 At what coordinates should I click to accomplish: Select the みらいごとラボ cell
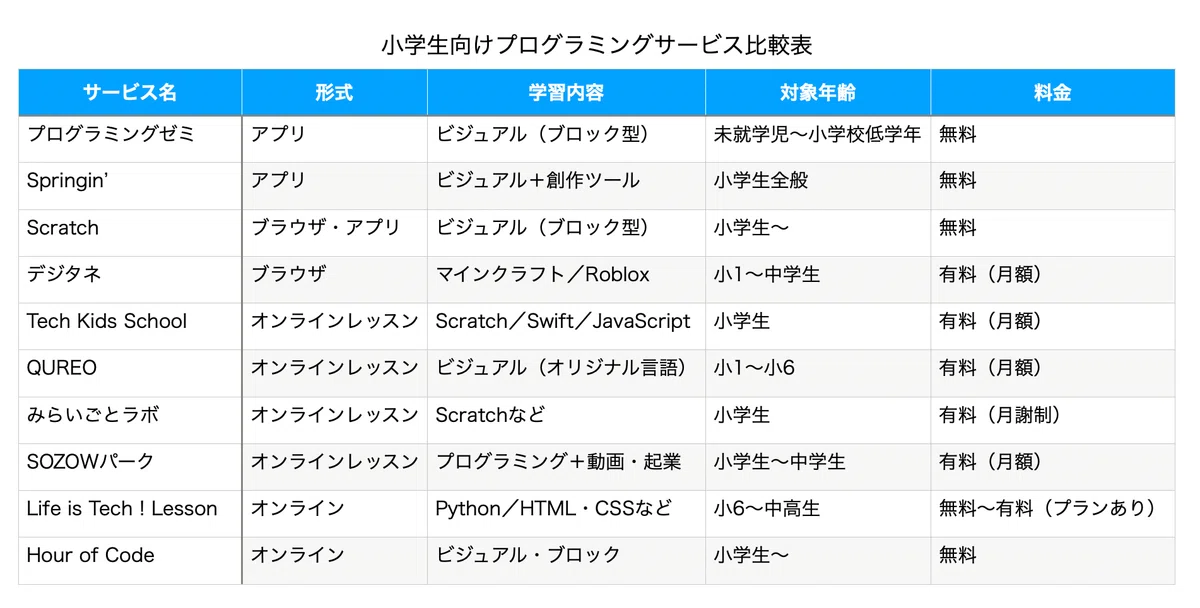tap(130, 420)
